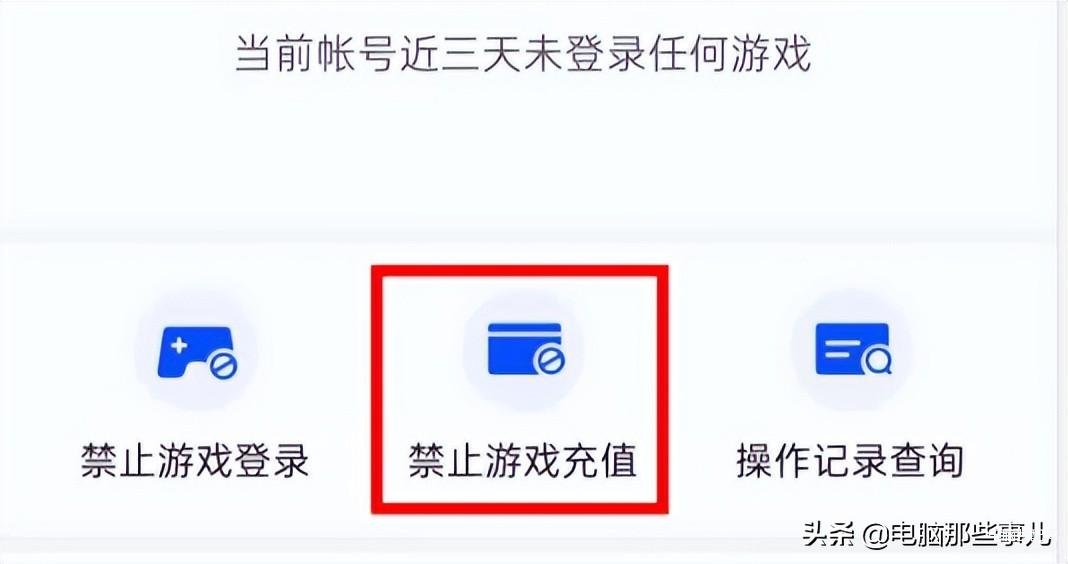The image size is (1068, 564).
Task: Click the magnifier badge on the records icon
Action: coord(877,361)
